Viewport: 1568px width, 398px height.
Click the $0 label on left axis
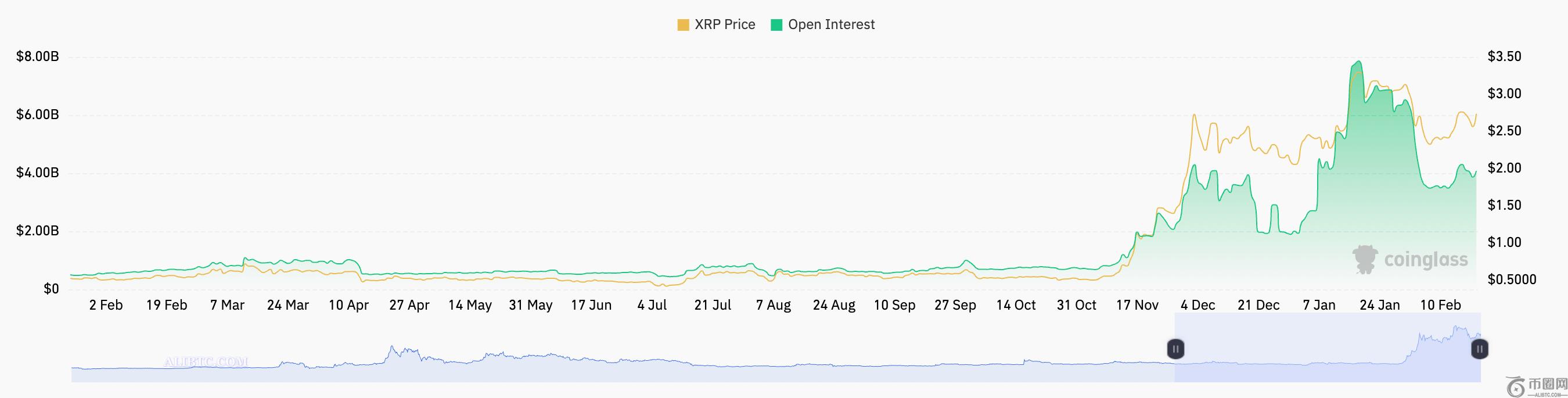(51, 289)
